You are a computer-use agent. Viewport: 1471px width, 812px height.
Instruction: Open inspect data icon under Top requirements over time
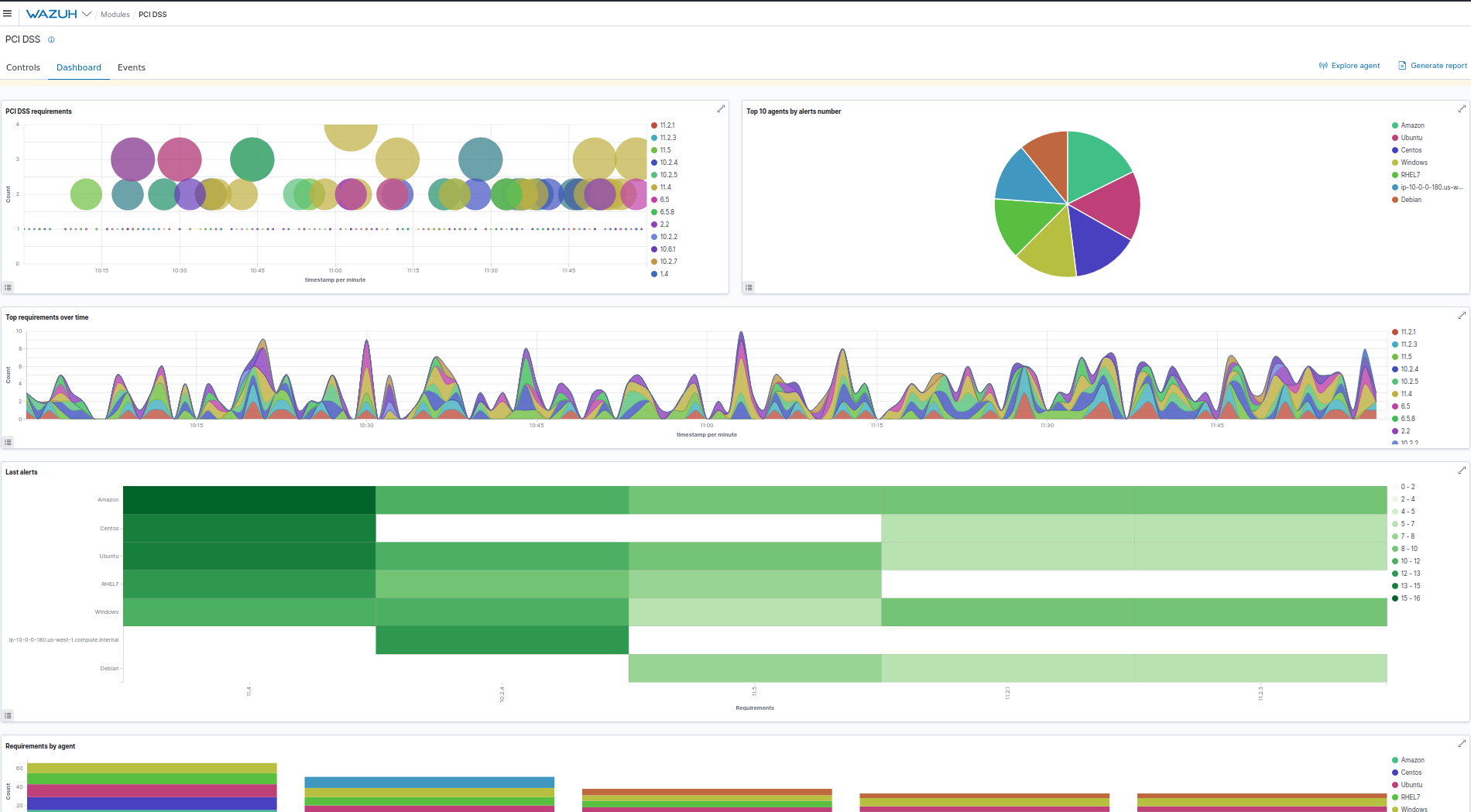(9, 442)
